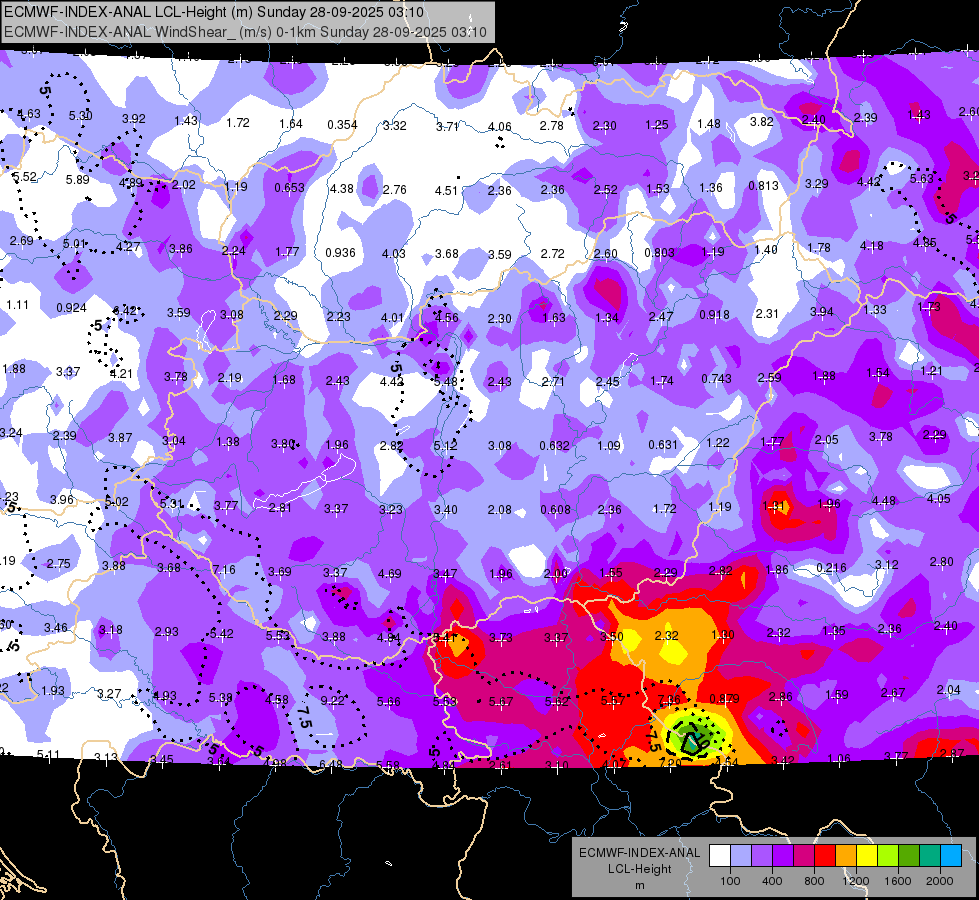
Task: Click the wind shear value 4.51
Action: (446, 190)
